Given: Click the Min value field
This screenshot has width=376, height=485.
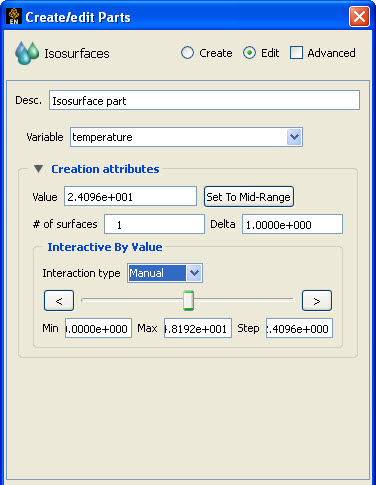Looking at the screenshot, I should (x=98, y=328).
